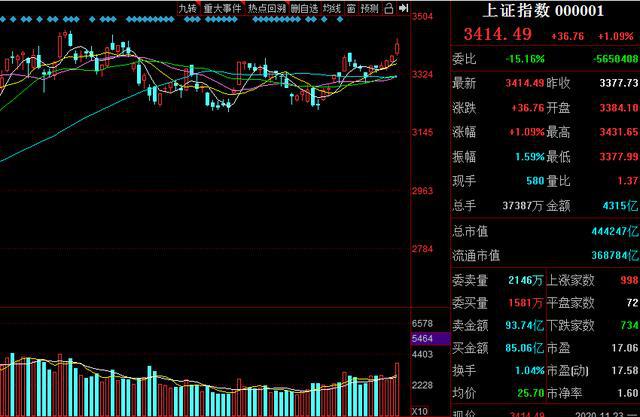
Task: Click the last red candlestick on chart
Action: click(x=397, y=48)
